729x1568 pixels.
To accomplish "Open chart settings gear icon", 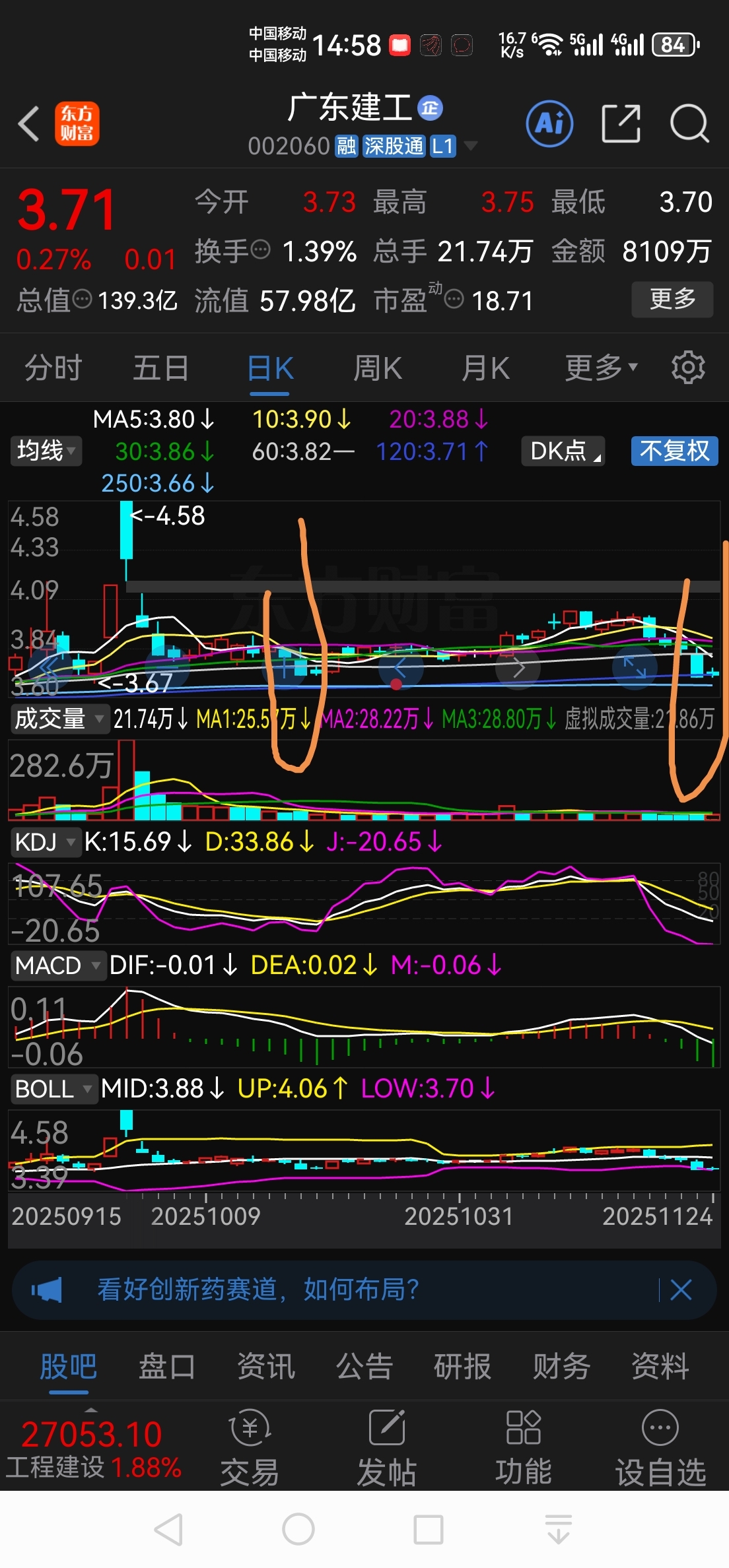I will pyautogui.click(x=688, y=368).
